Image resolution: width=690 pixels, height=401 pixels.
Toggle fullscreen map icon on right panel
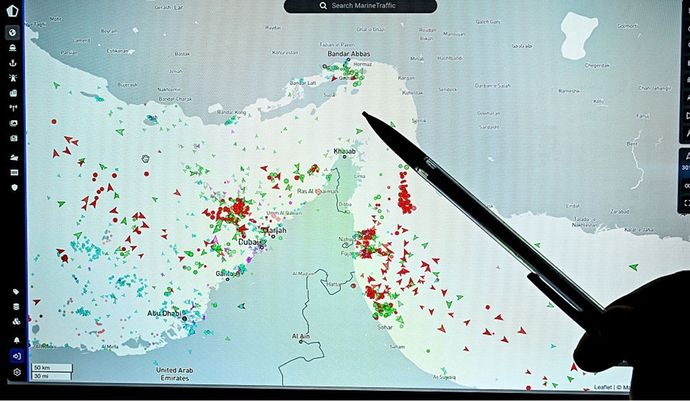[x=686, y=203]
